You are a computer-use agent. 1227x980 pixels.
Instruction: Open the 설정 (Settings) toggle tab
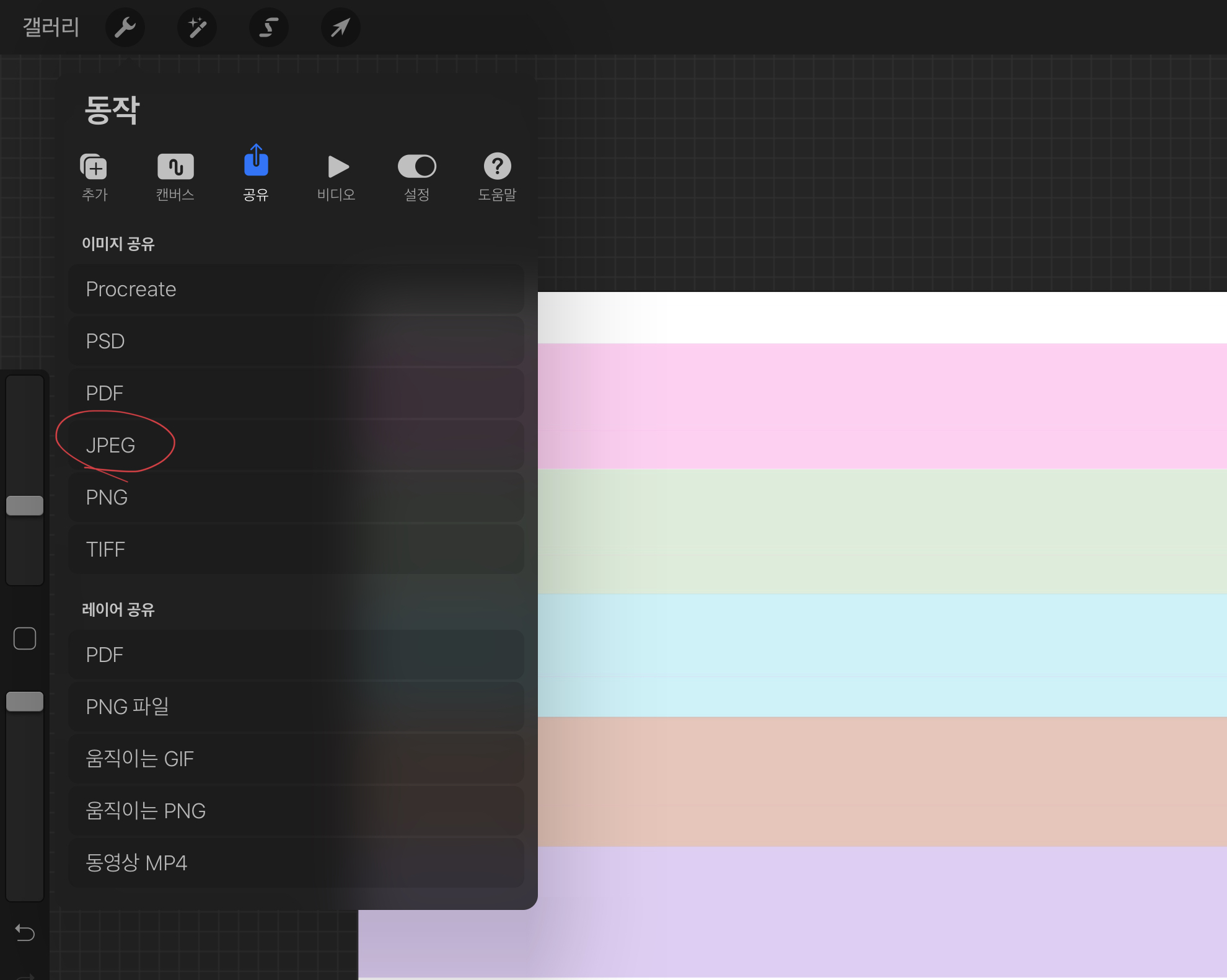(416, 175)
